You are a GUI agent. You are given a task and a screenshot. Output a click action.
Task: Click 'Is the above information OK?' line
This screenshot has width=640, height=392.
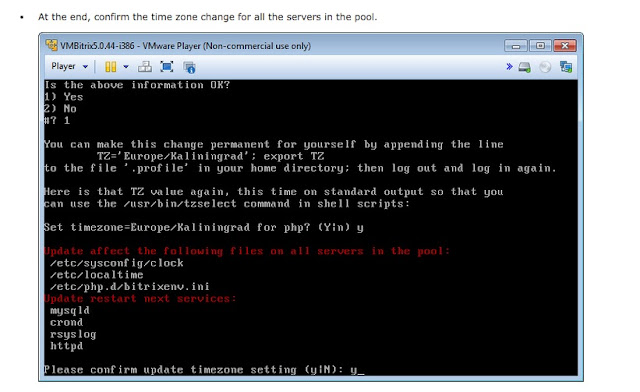tap(137, 85)
